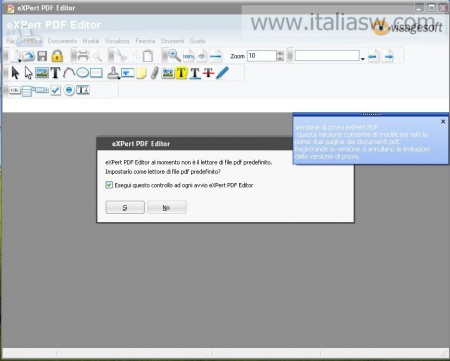The height and width of the screenshot is (361, 450).
Task: Open the File menu
Action: click(11, 41)
